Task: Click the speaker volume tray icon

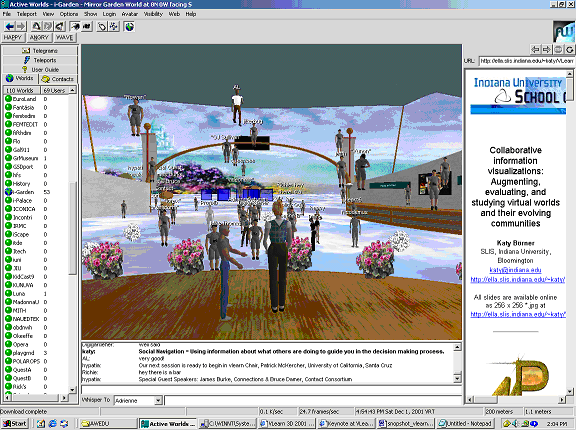Action: [514, 424]
